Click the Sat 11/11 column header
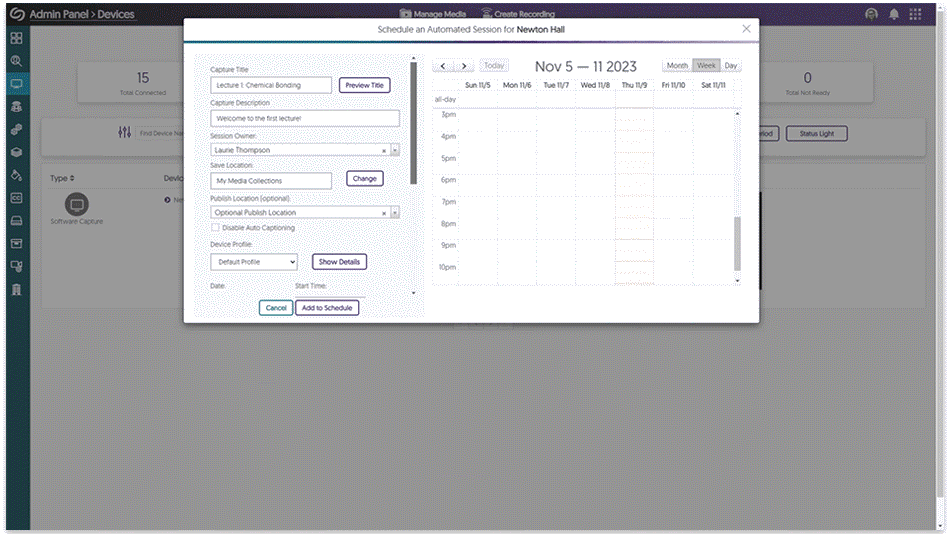Viewport: 950px width, 534px height. pos(713,85)
